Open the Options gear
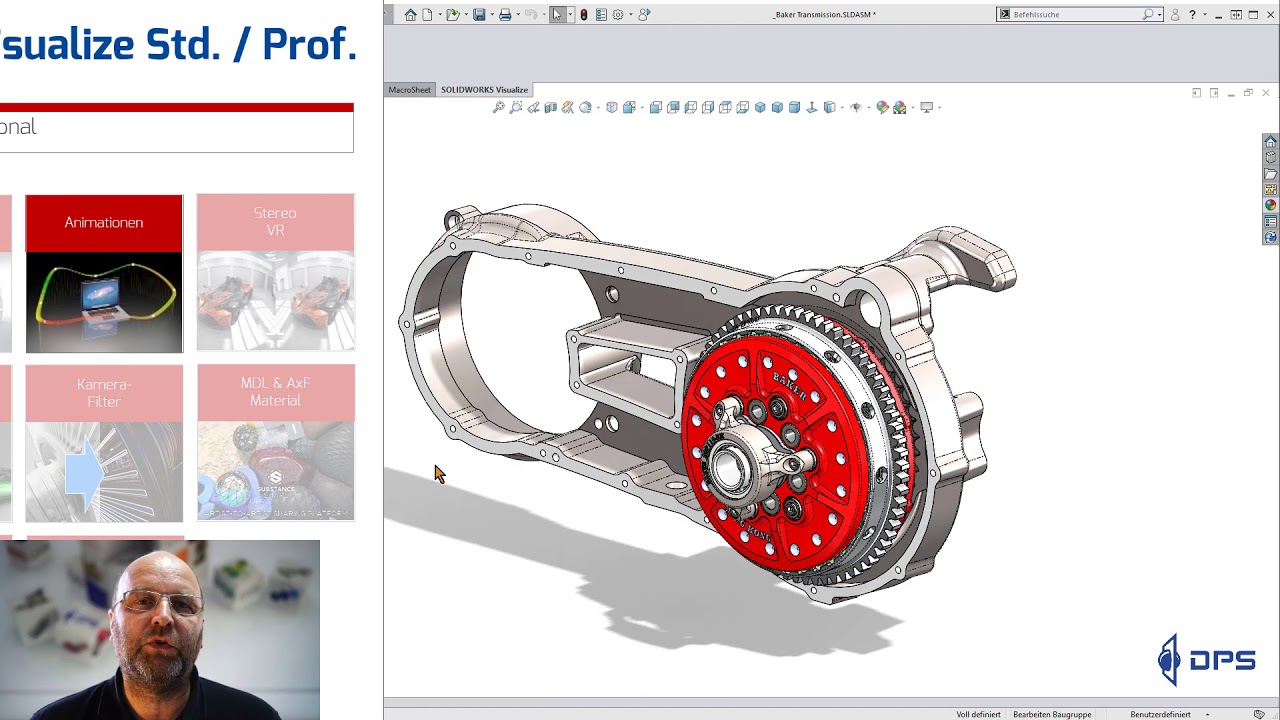 click(618, 15)
